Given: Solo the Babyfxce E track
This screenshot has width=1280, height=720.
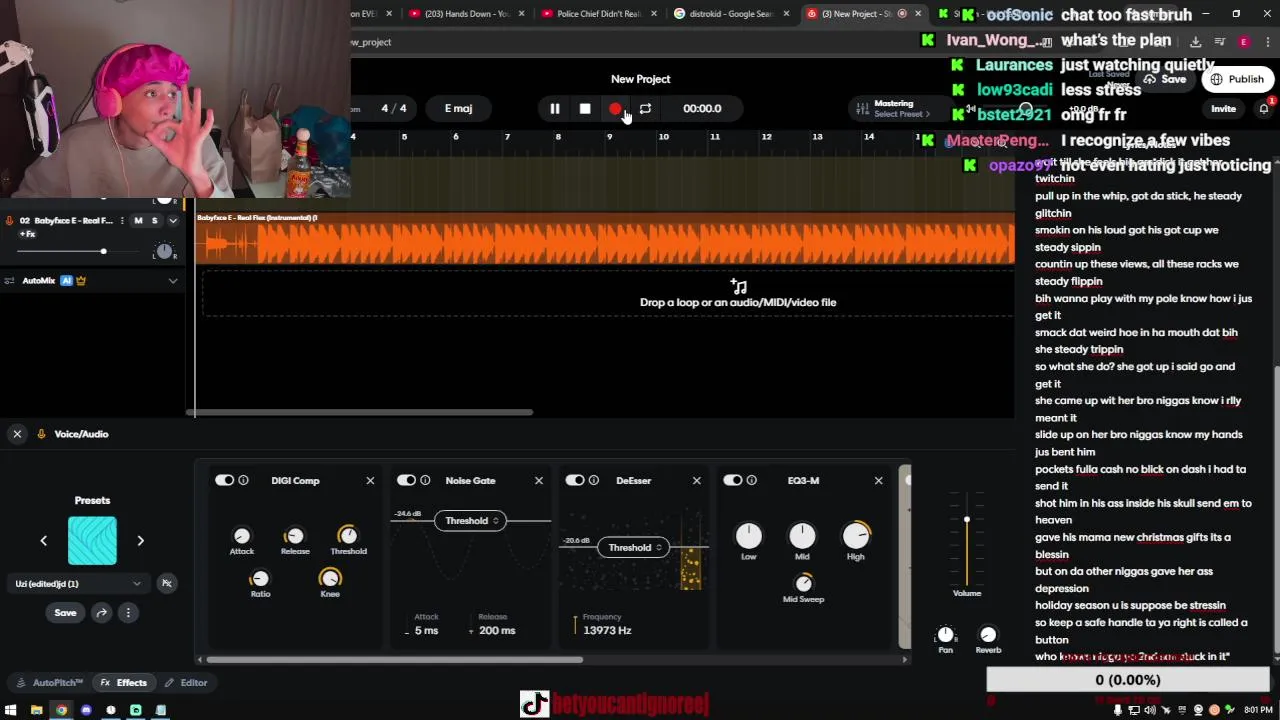Looking at the screenshot, I should pos(154,220).
